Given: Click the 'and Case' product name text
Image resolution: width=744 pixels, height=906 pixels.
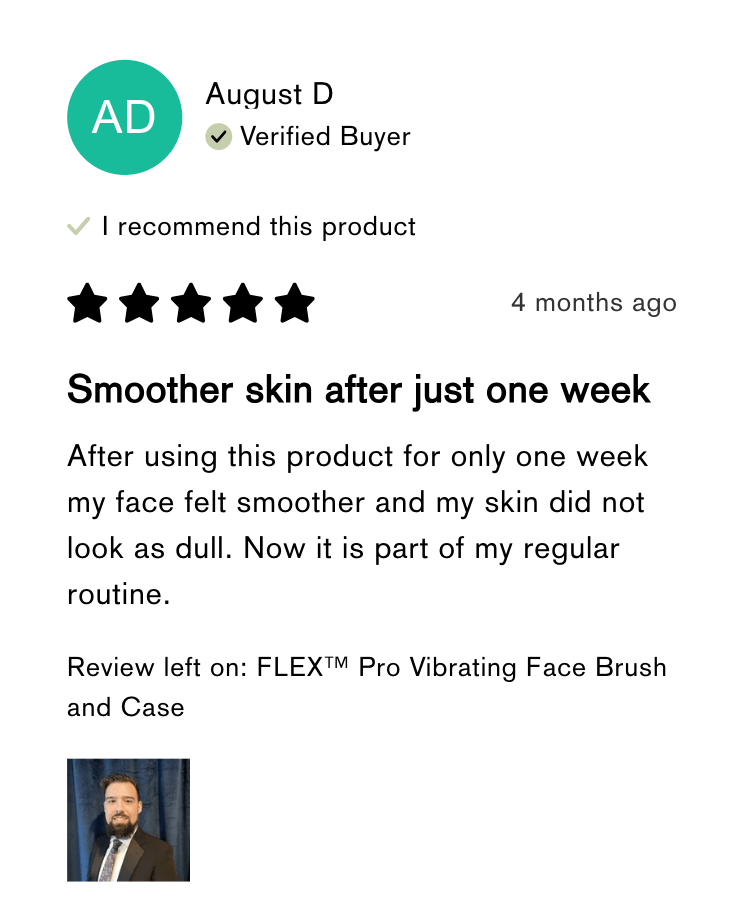Looking at the screenshot, I should coord(126,707).
